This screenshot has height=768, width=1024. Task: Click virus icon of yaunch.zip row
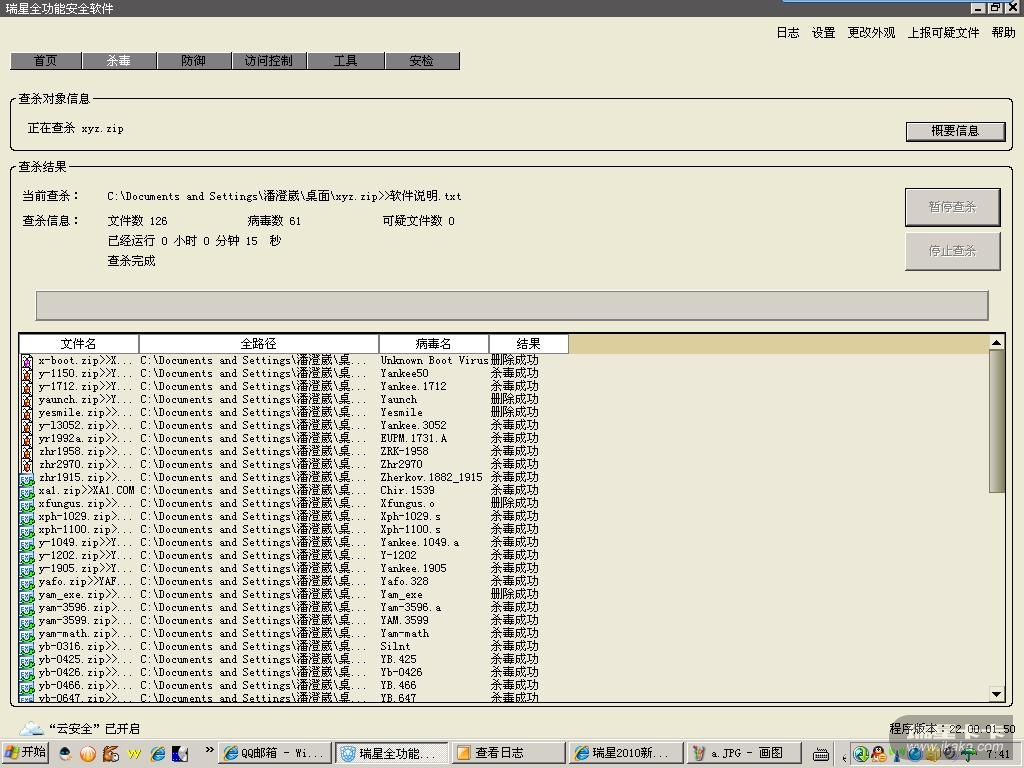(x=27, y=400)
